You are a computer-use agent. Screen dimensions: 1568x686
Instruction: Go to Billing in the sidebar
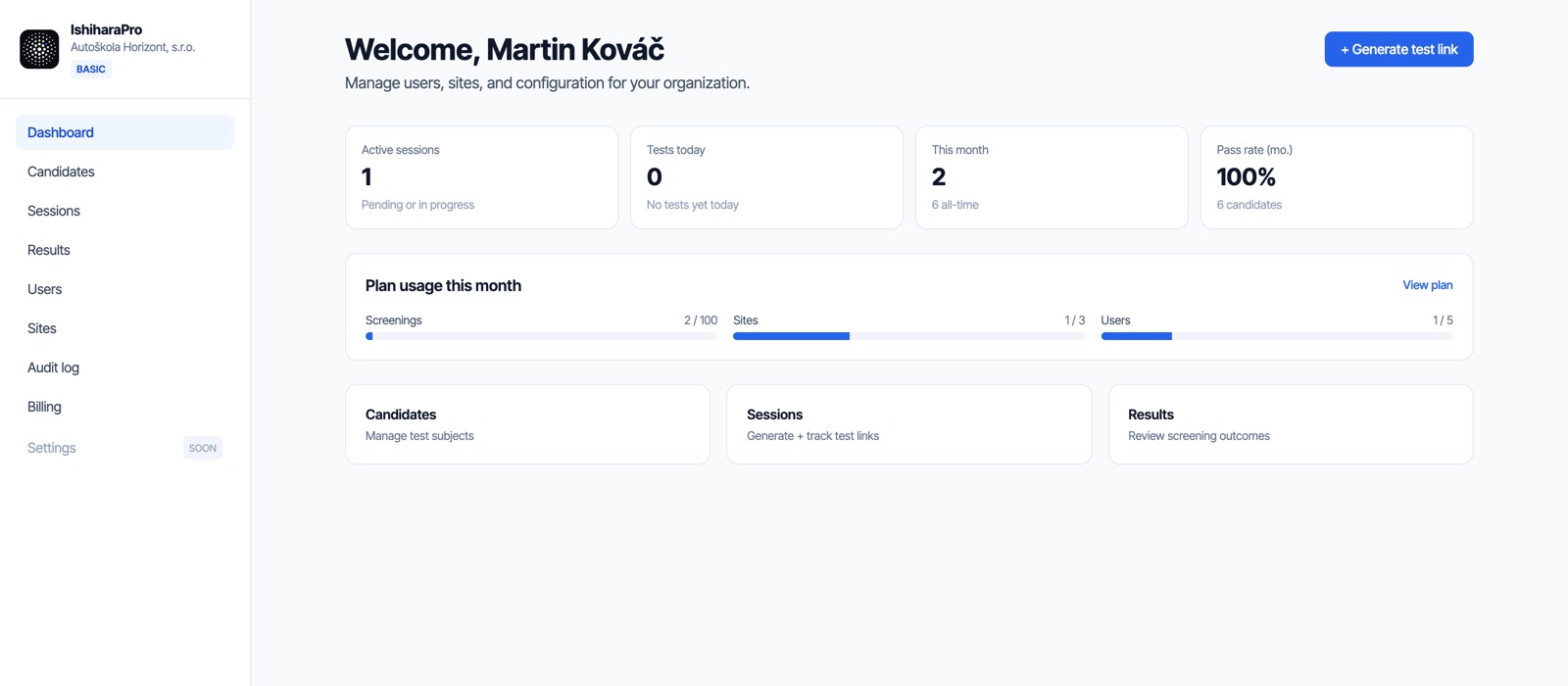click(124, 407)
